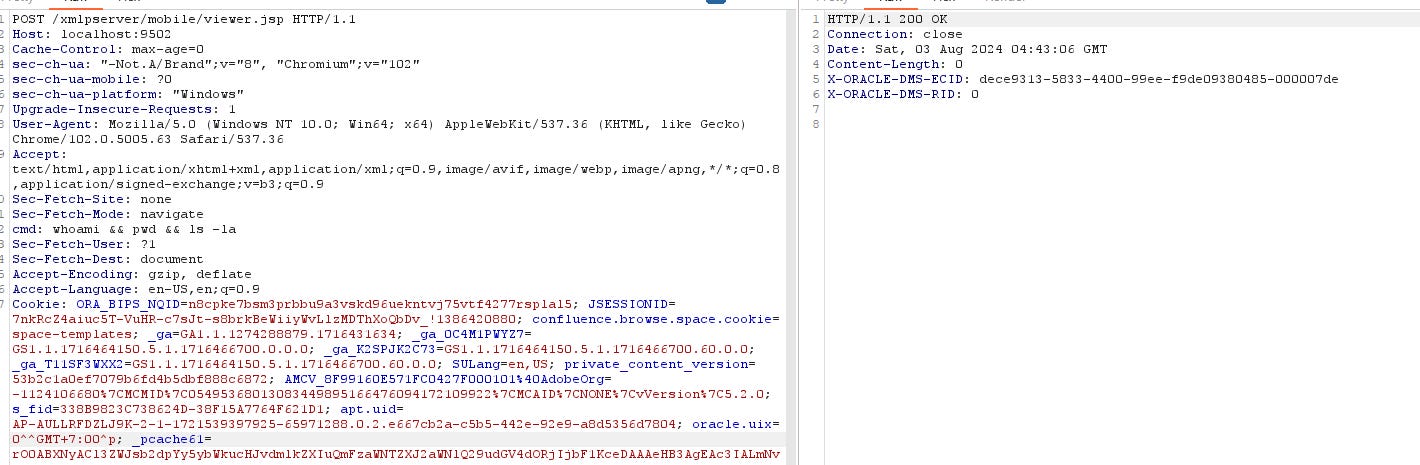Select the application/signed-exchange;v=b3 line
Screen dimensions: 1420x465
(168, 184)
